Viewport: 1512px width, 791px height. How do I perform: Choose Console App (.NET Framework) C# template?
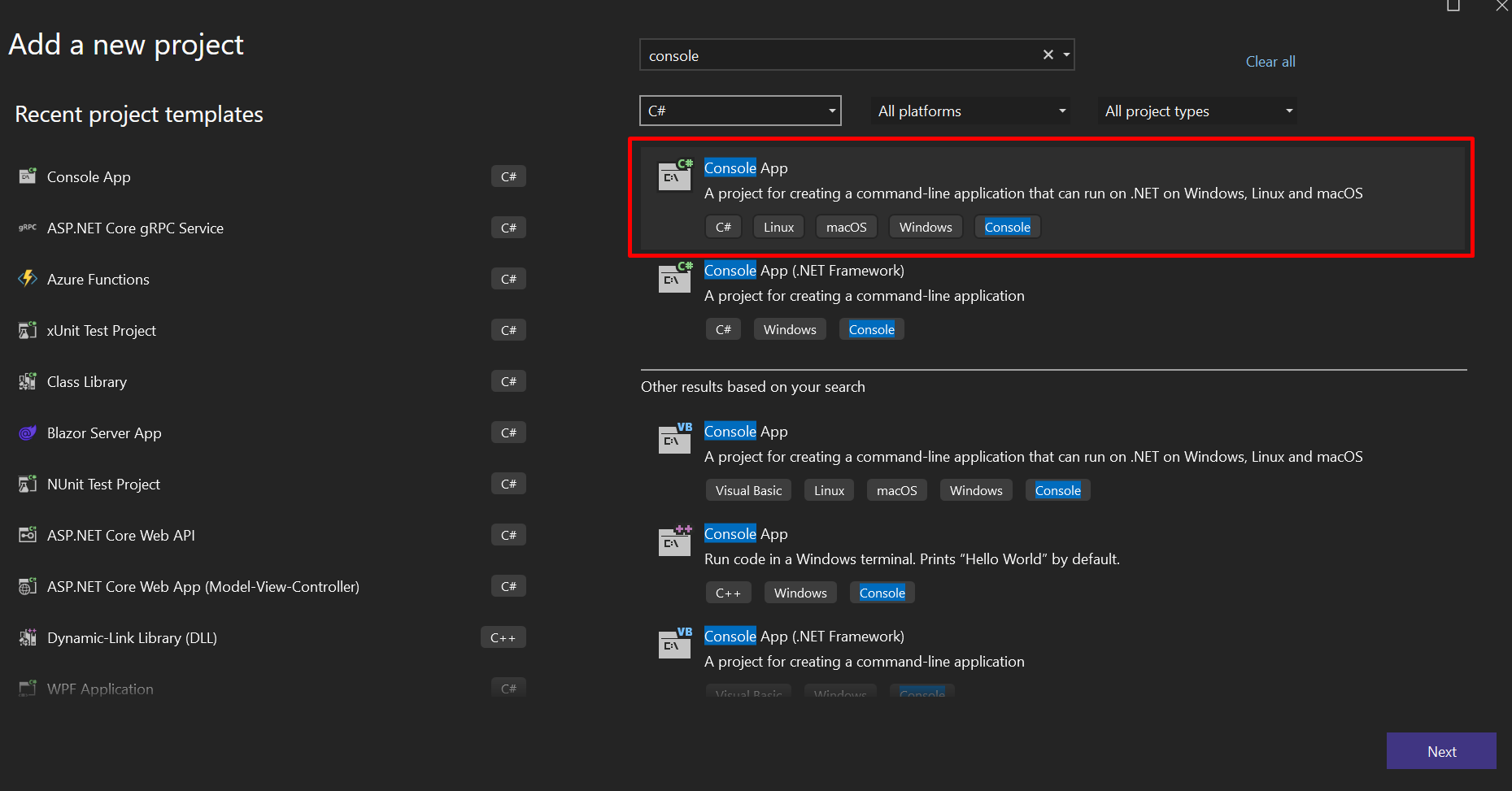804,271
